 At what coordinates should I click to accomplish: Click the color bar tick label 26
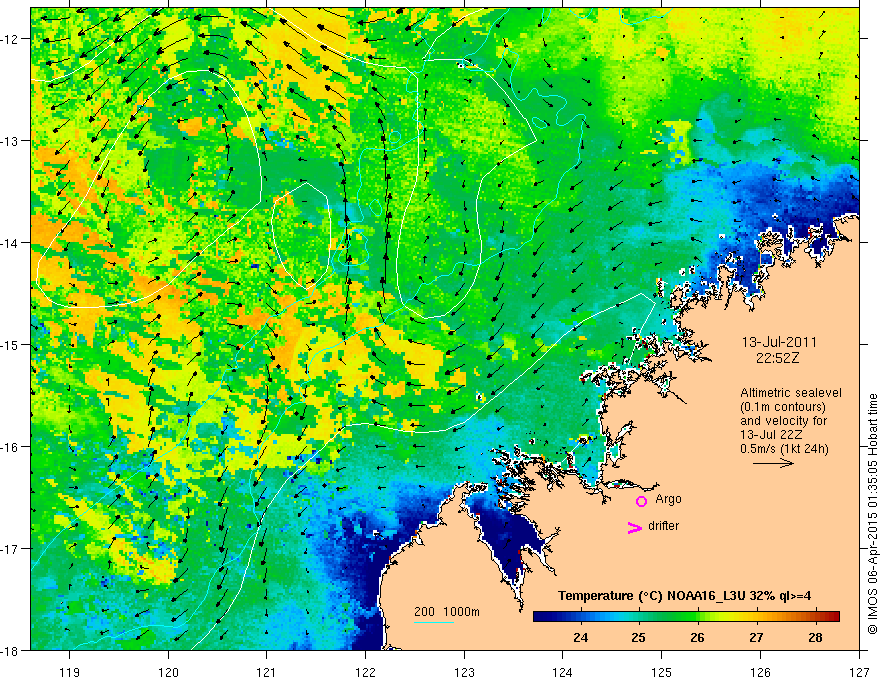(697, 637)
